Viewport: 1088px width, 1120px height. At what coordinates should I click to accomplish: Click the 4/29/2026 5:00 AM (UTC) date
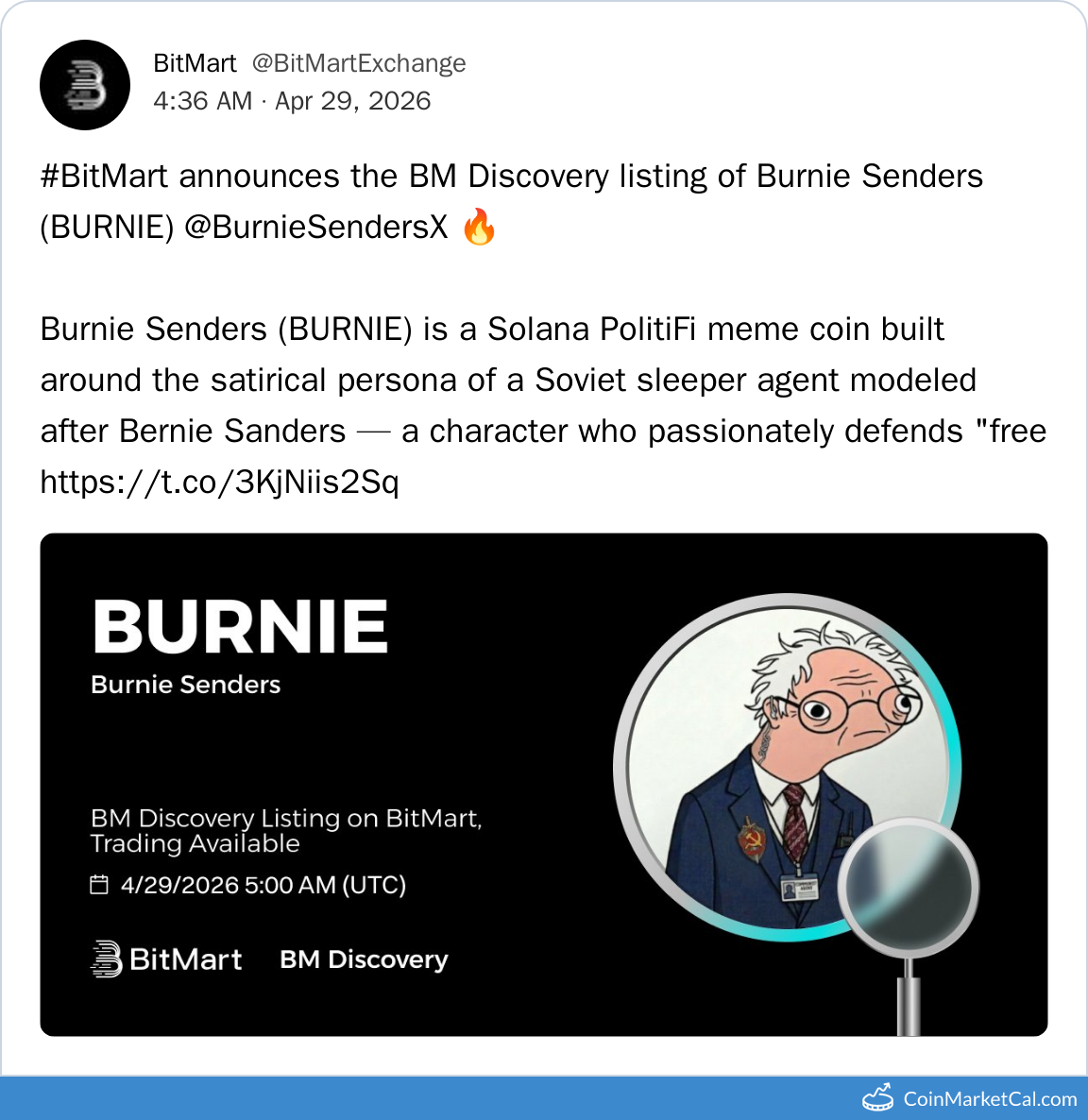pyautogui.click(x=263, y=885)
